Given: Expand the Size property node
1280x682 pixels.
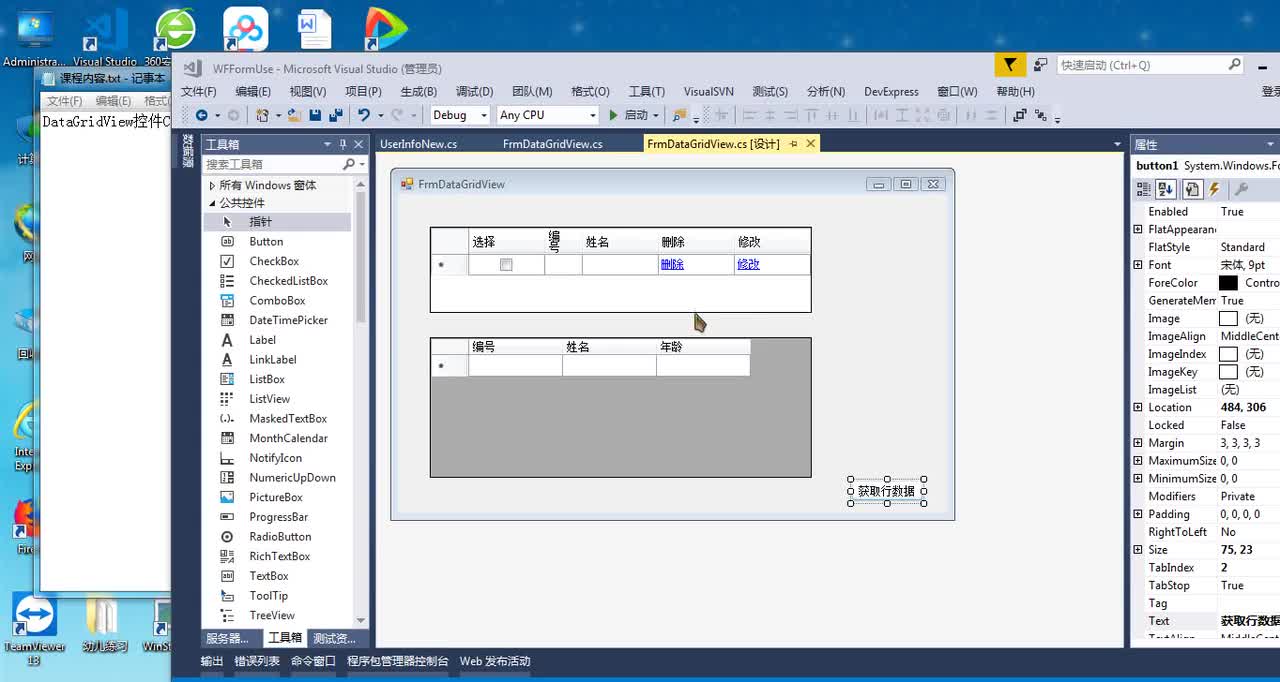Looking at the screenshot, I should coord(1138,550).
